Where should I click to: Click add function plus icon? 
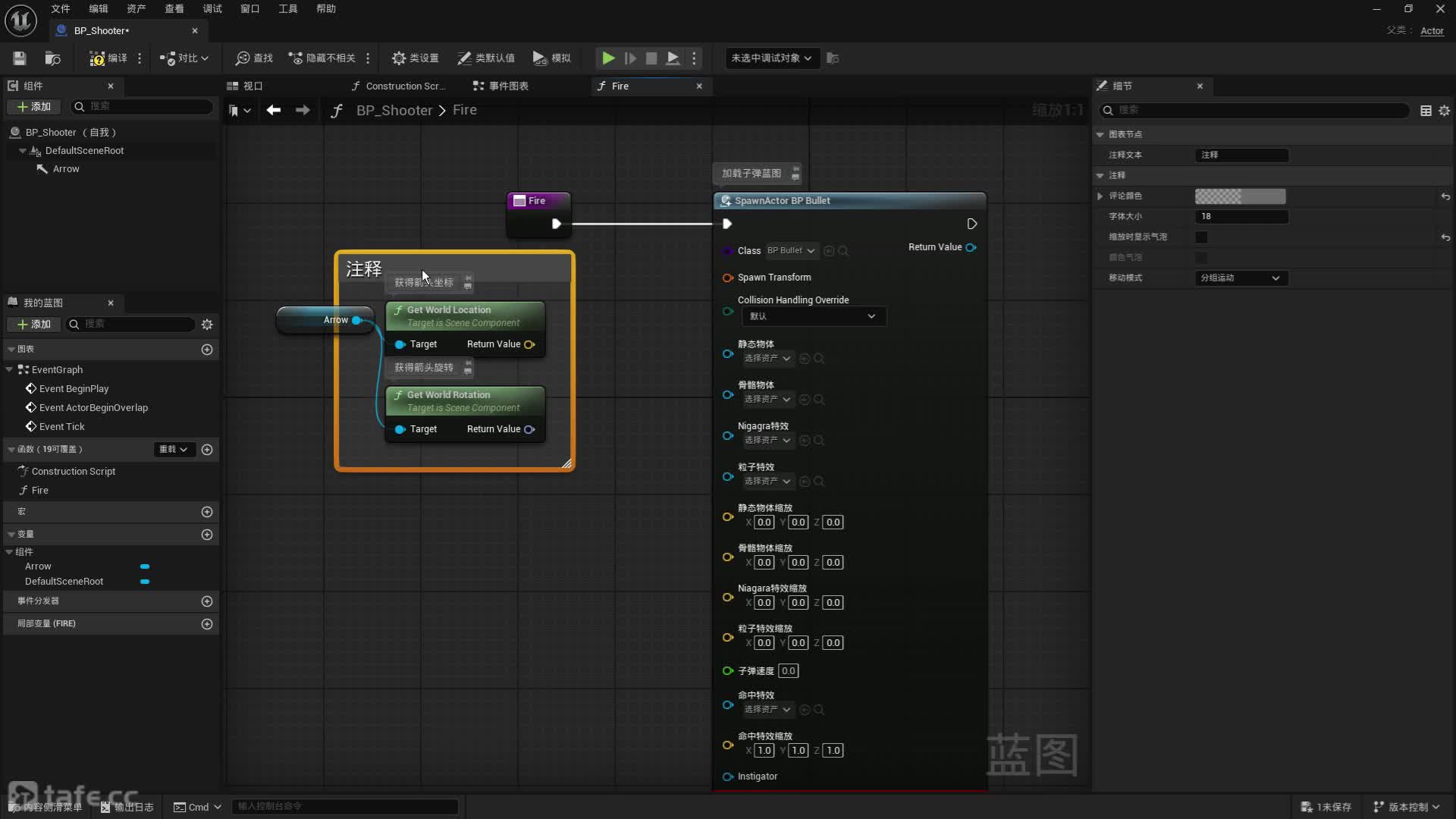[207, 450]
